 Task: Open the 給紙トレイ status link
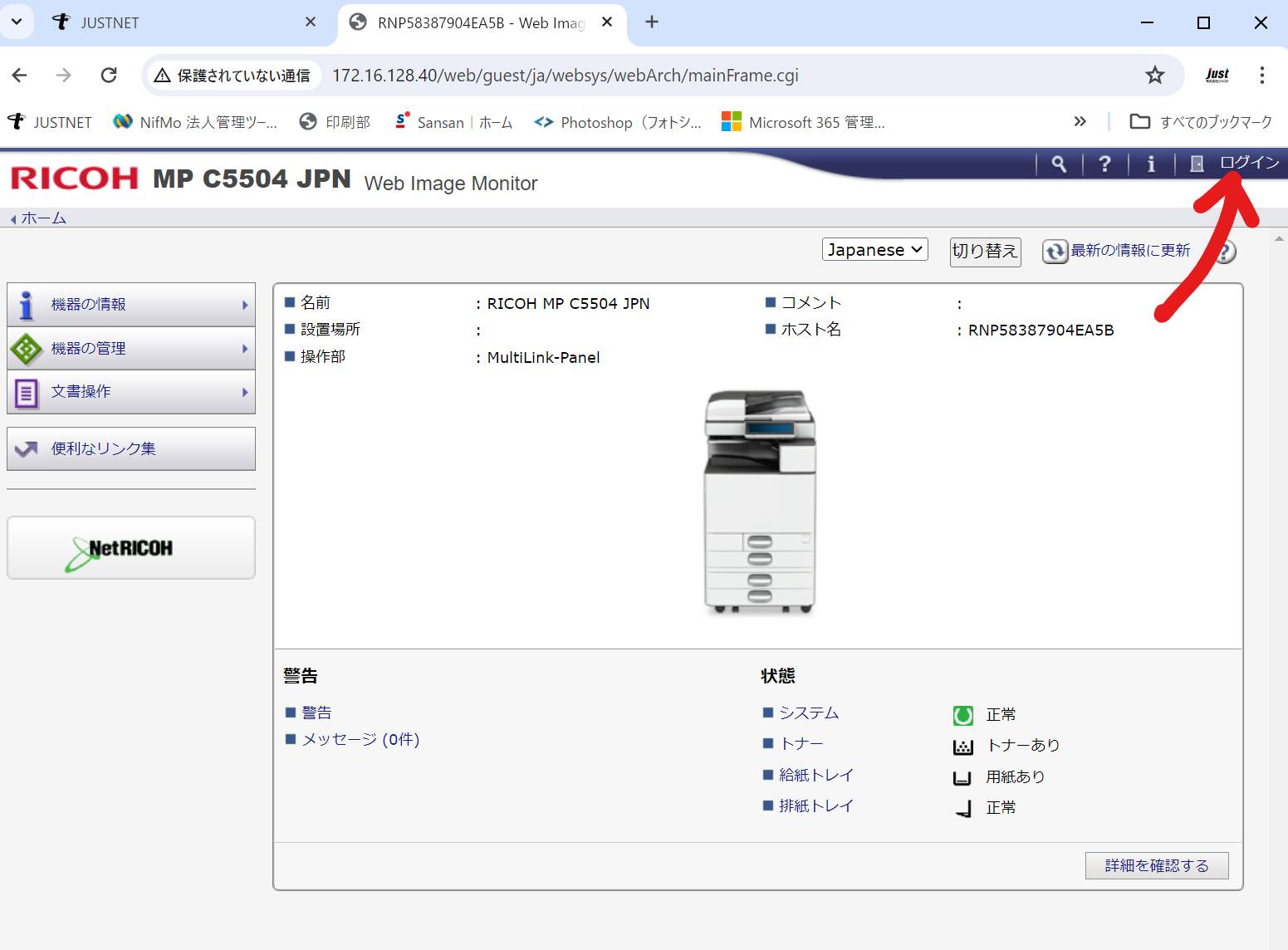(816, 776)
